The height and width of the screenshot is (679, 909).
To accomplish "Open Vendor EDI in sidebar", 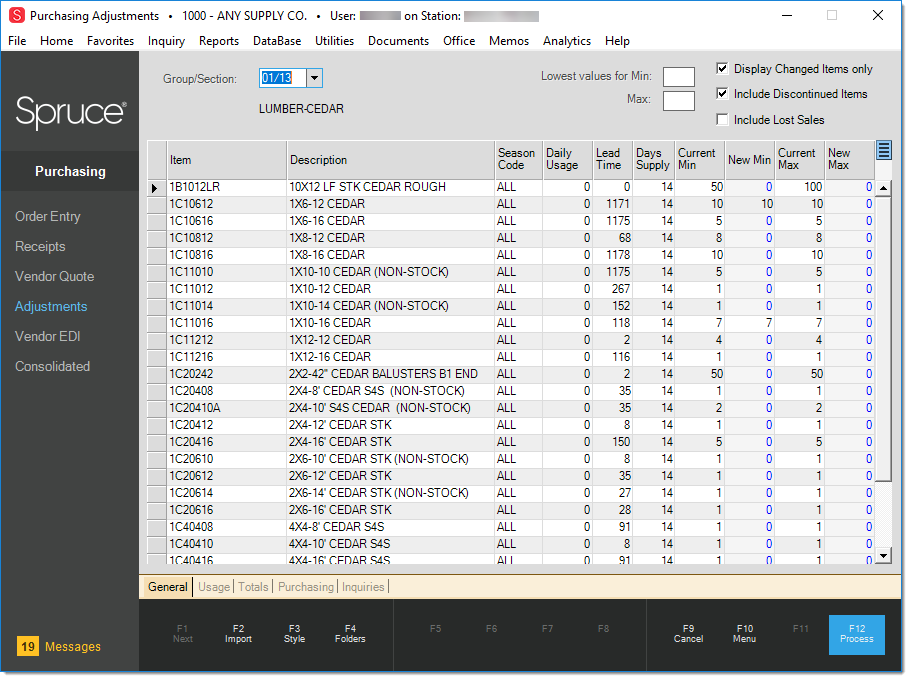I will click(48, 336).
